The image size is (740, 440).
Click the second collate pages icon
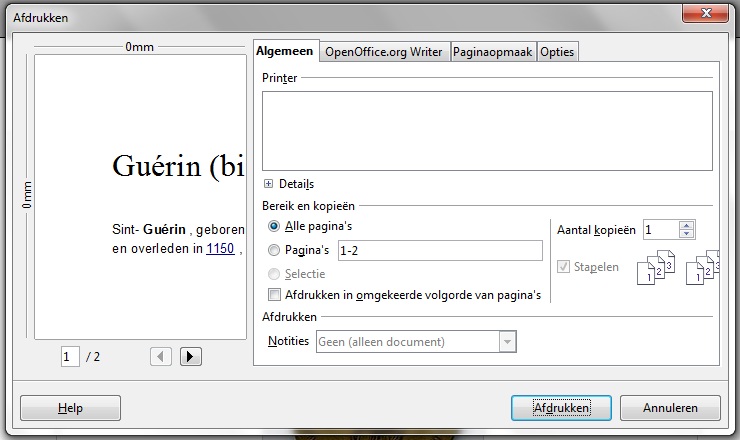[x=703, y=268]
